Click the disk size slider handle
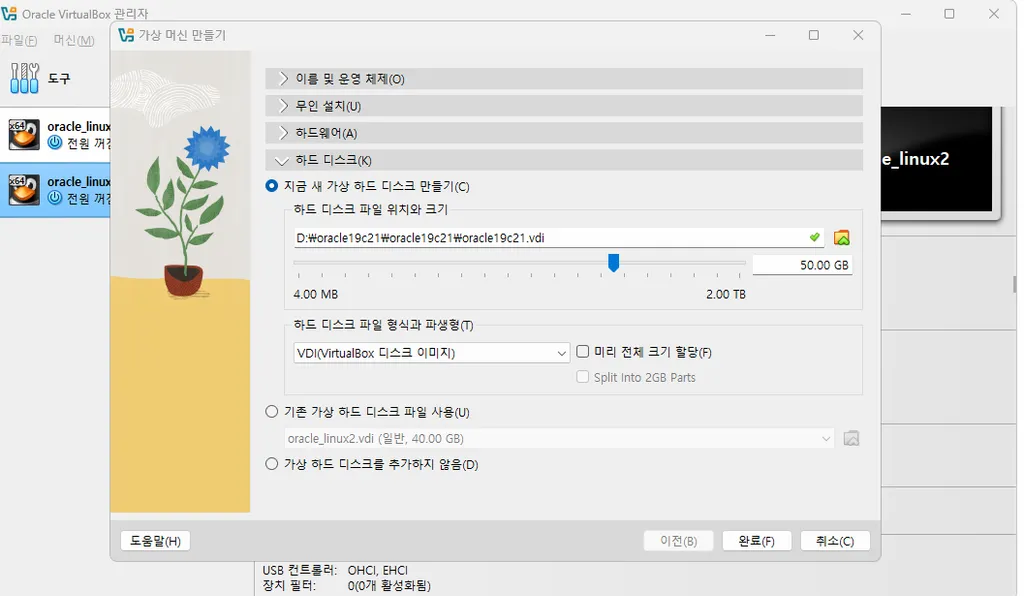Screen dimensions: 1024x596 pyautogui.click(x=613, y=262)
